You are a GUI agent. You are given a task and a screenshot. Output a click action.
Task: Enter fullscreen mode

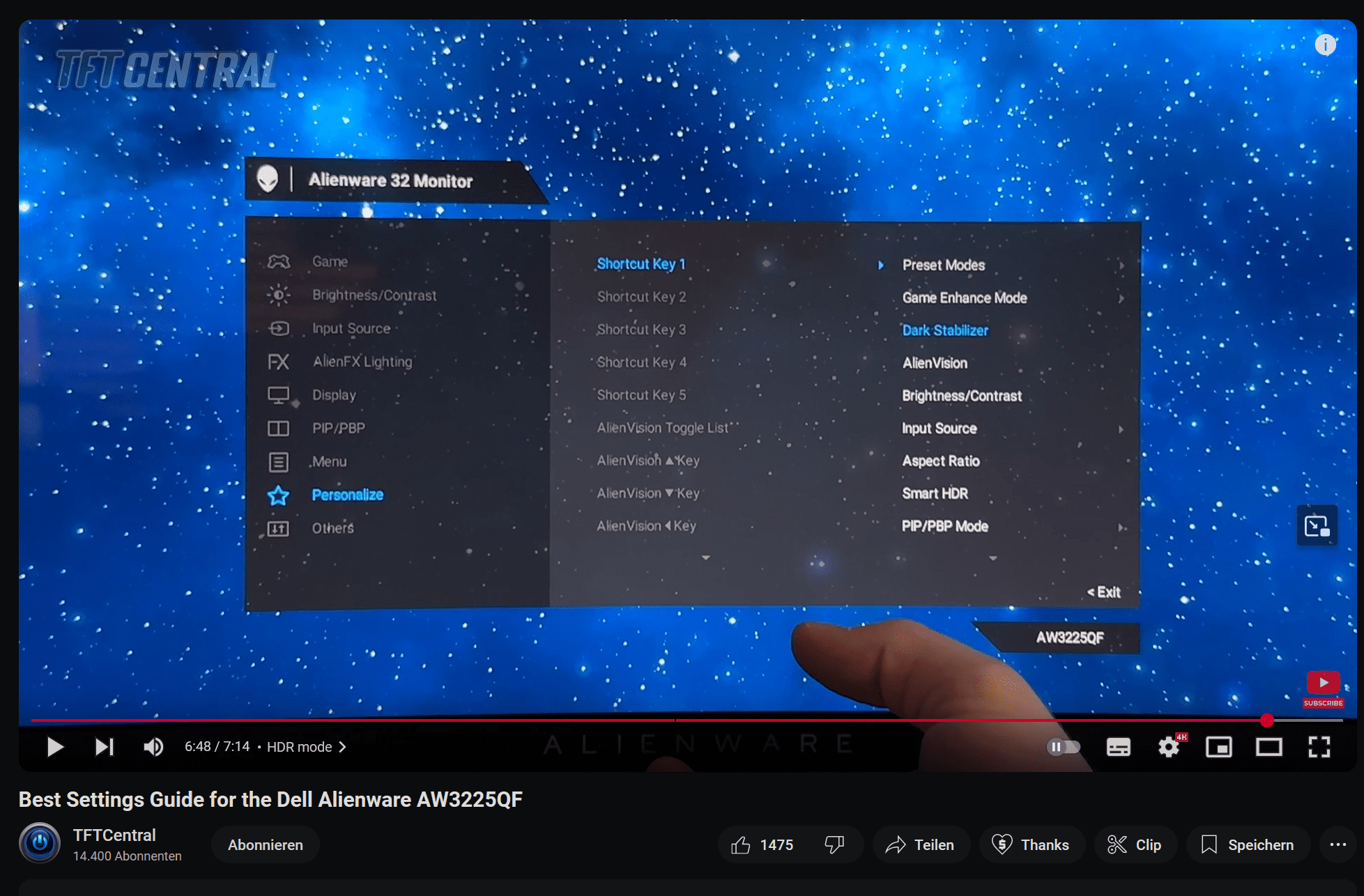tap(1319, 747)
